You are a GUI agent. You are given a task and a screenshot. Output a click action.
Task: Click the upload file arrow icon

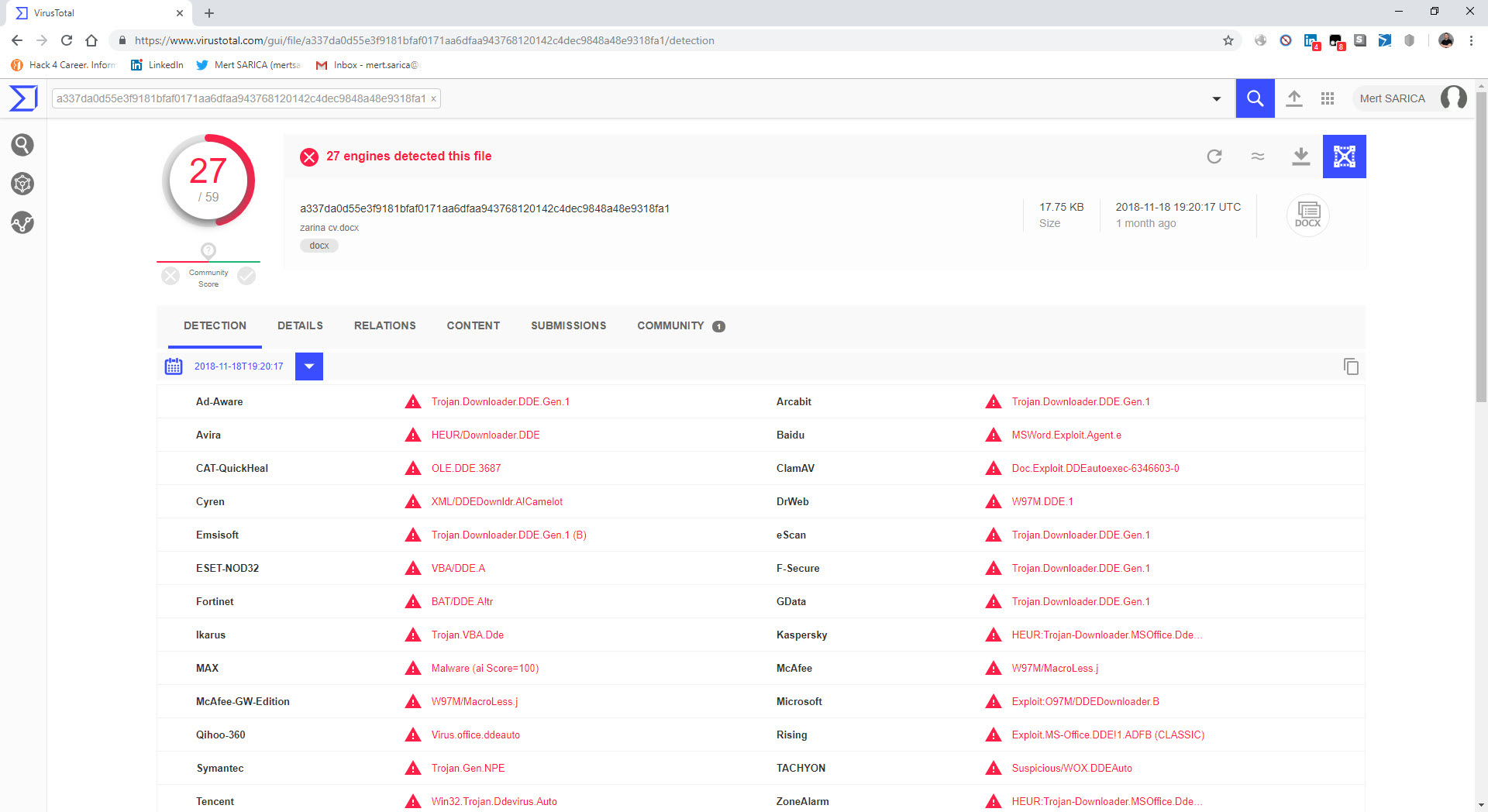tap(1293, 98)
